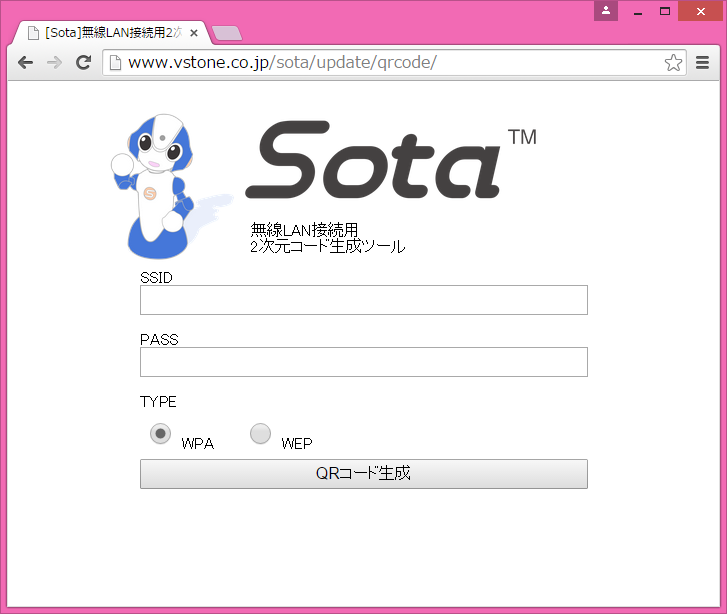Reload the page with the refresh icon

83,62
